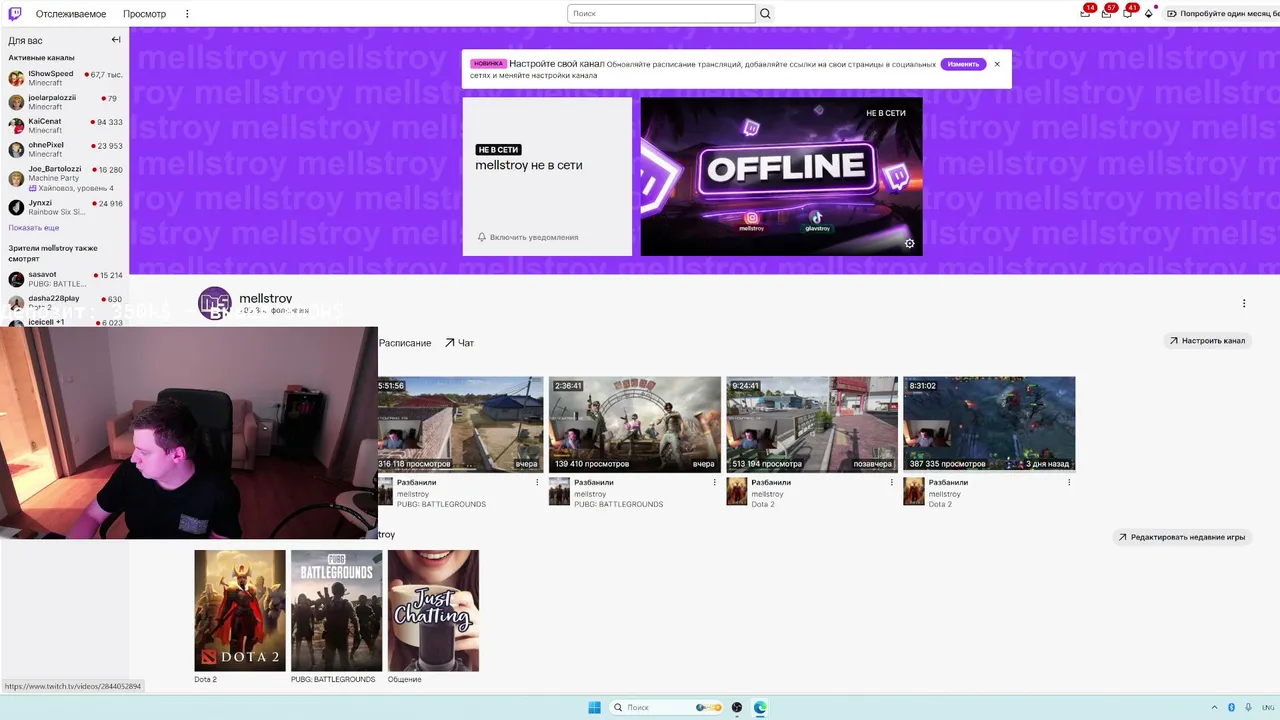This screenshot has width=1280, height=720.
Task: Open the offline banner settings gear
Action: [909, 243]
